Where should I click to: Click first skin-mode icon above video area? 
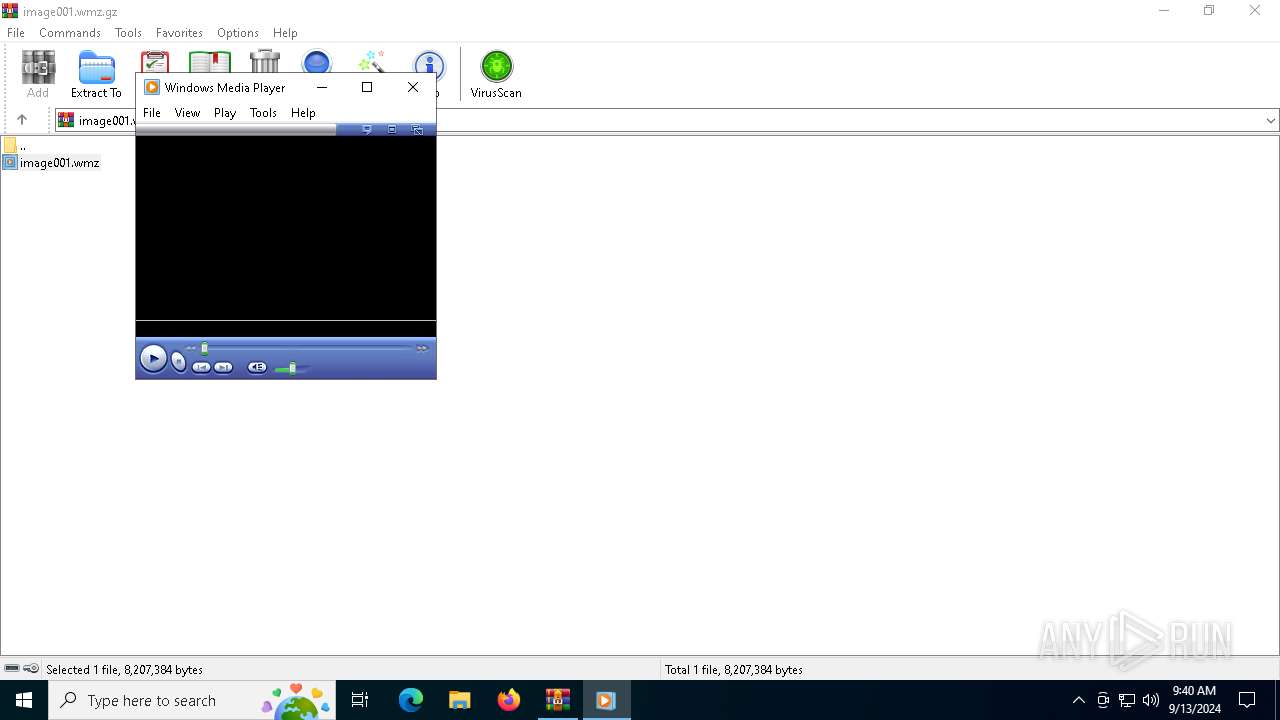click(367, 129)
